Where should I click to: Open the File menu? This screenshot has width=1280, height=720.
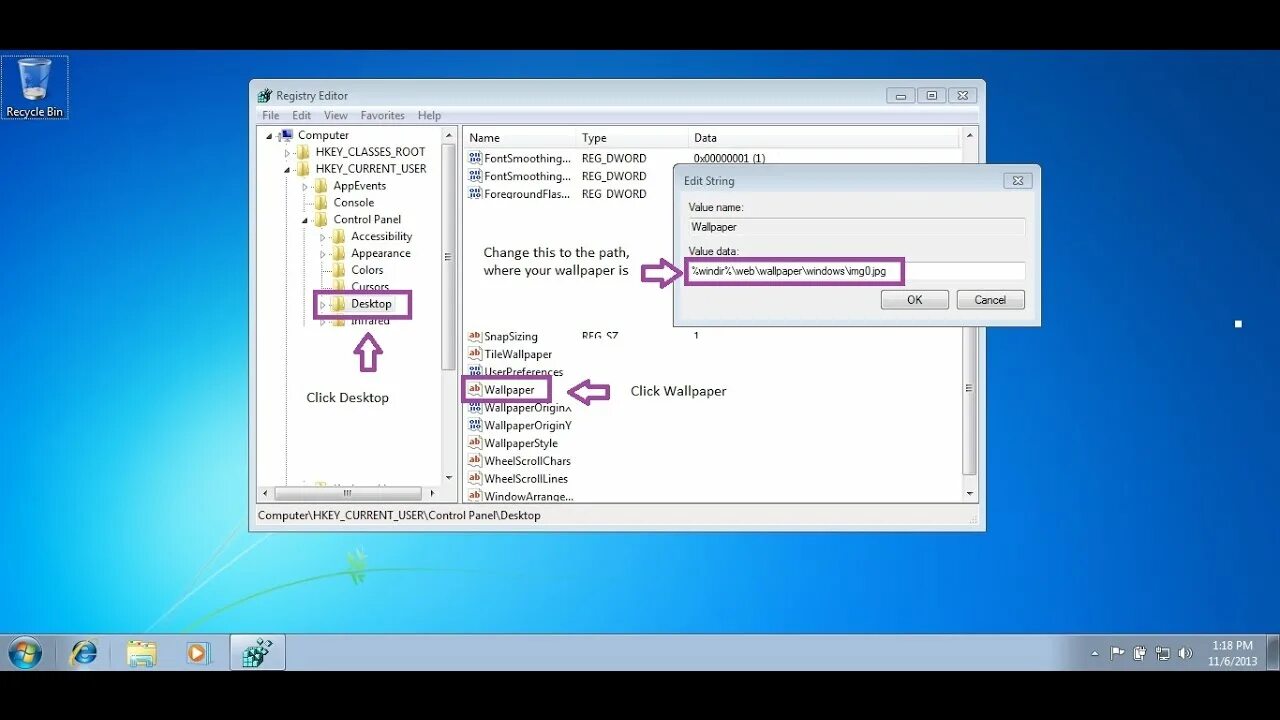[271, 116]
